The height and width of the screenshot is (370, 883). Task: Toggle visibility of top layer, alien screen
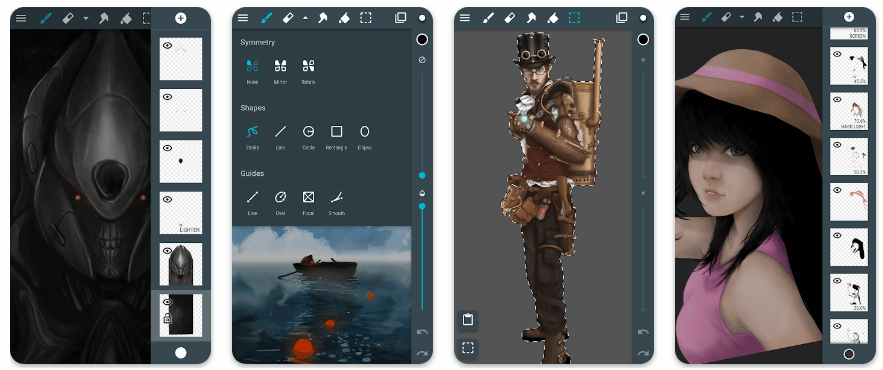(x=167, y=46)
